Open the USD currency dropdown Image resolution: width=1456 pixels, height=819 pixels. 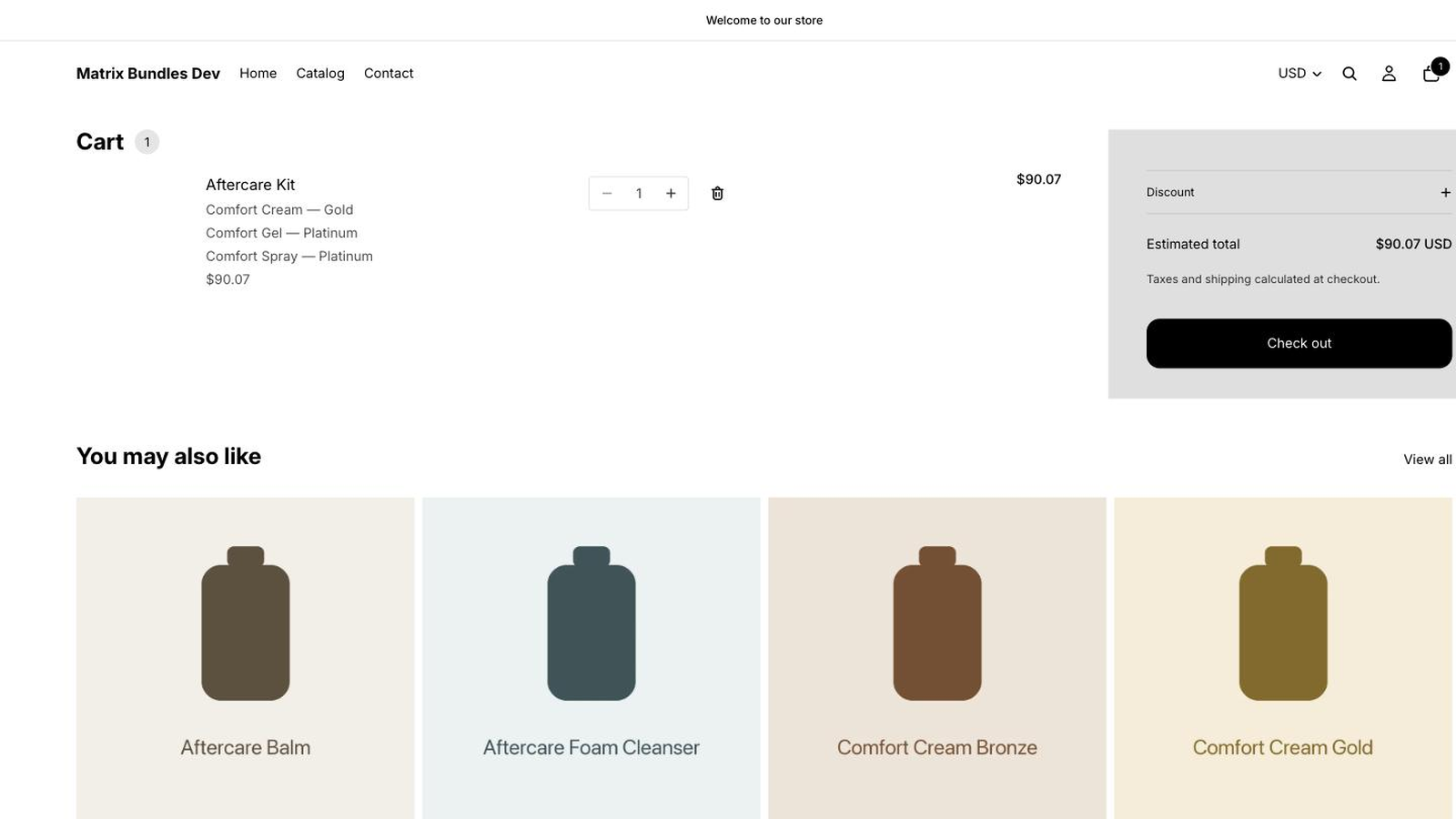pyautogui.click(x=1299, y=74)
